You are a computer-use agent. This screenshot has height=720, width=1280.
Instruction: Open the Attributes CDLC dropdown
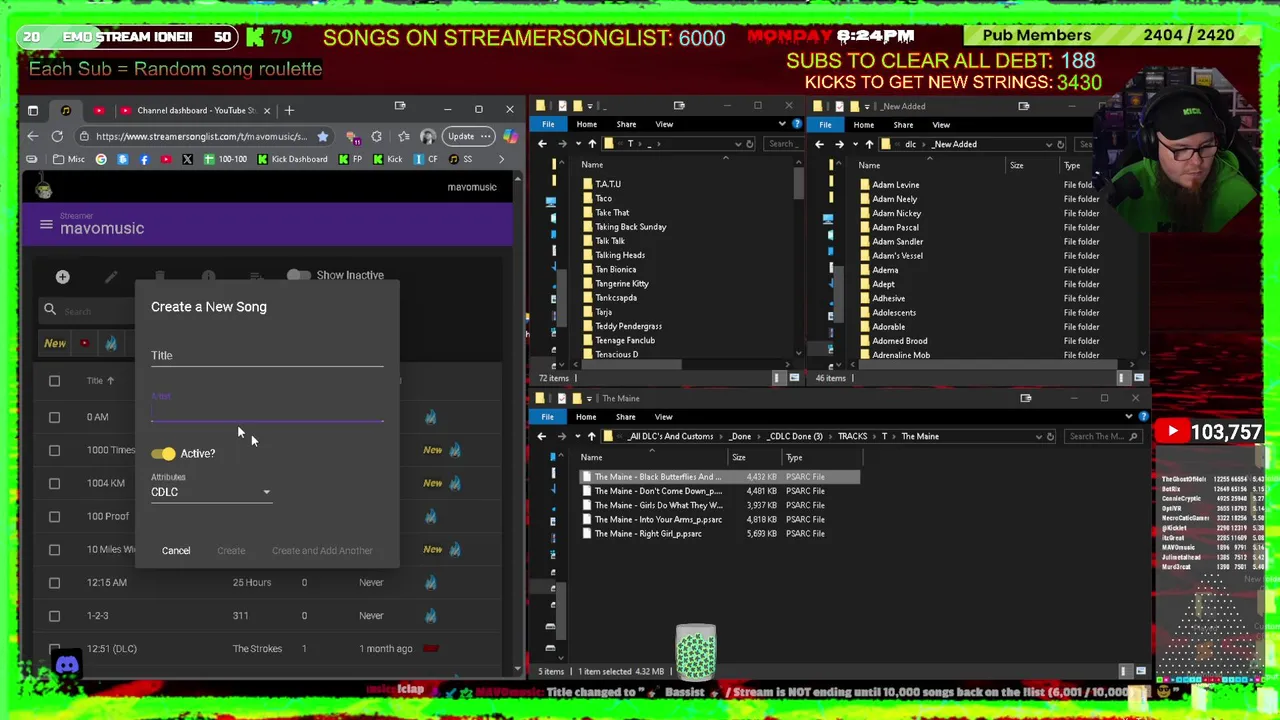211,492
